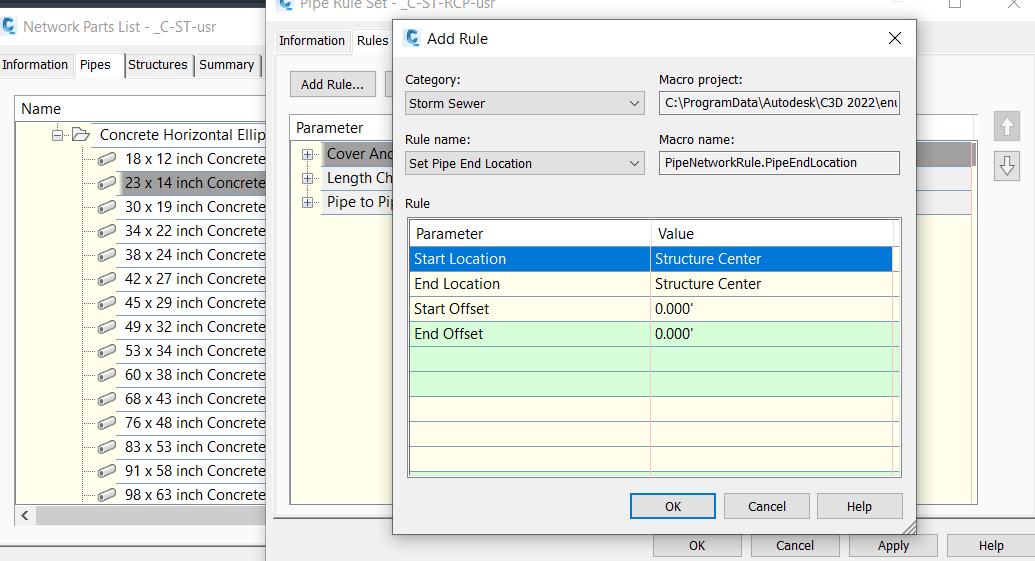The image size is (1035, 561).
Task: Click the pipe icon beside 45 x 29 inch Concrete
Action: [107, 303]
